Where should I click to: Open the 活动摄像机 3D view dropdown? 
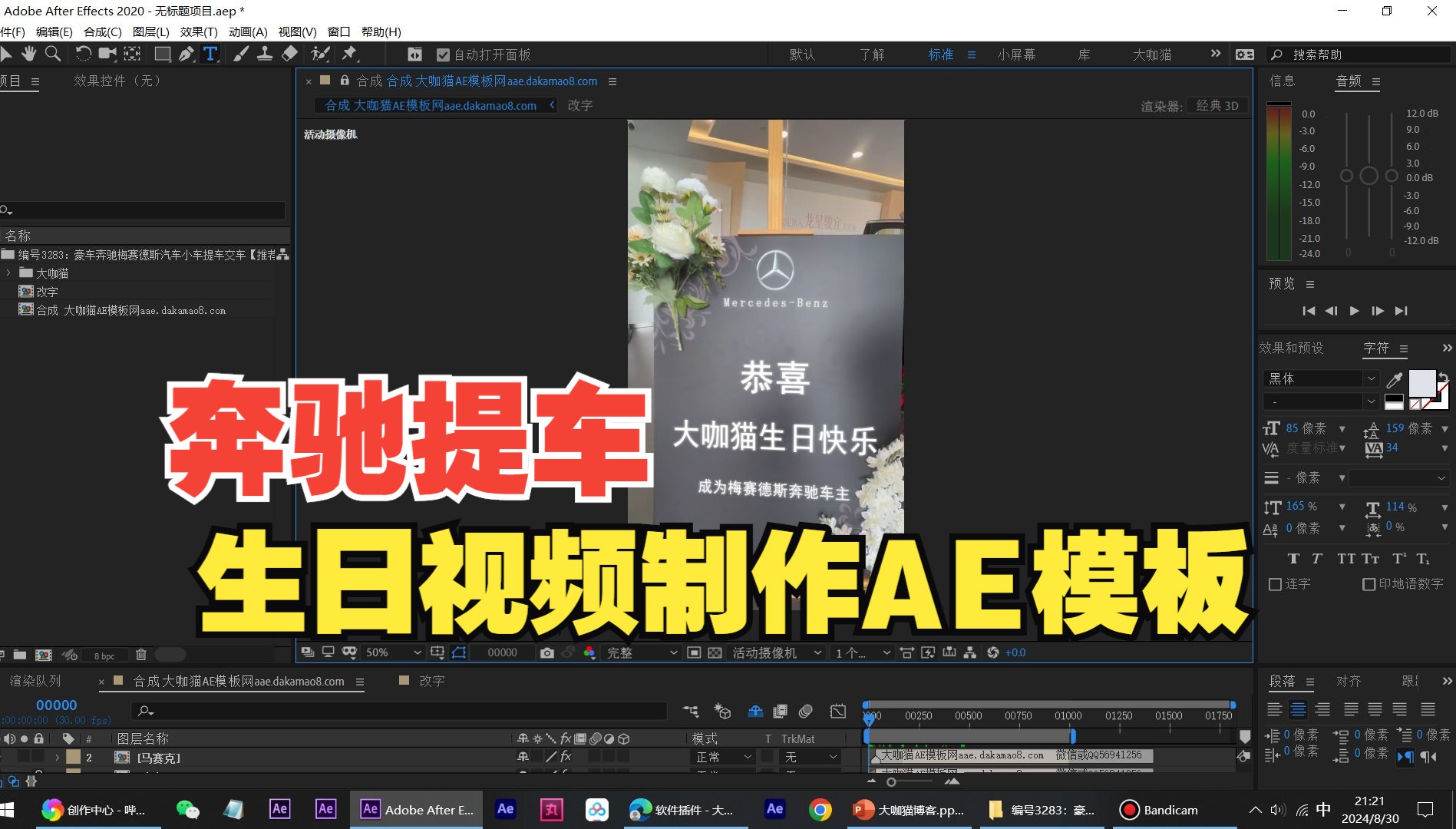[x=777, y=652]
